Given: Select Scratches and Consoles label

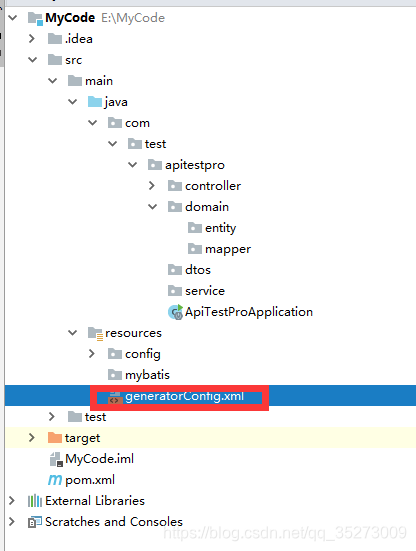Looking at the screenshot, I should tap(114, 521).
